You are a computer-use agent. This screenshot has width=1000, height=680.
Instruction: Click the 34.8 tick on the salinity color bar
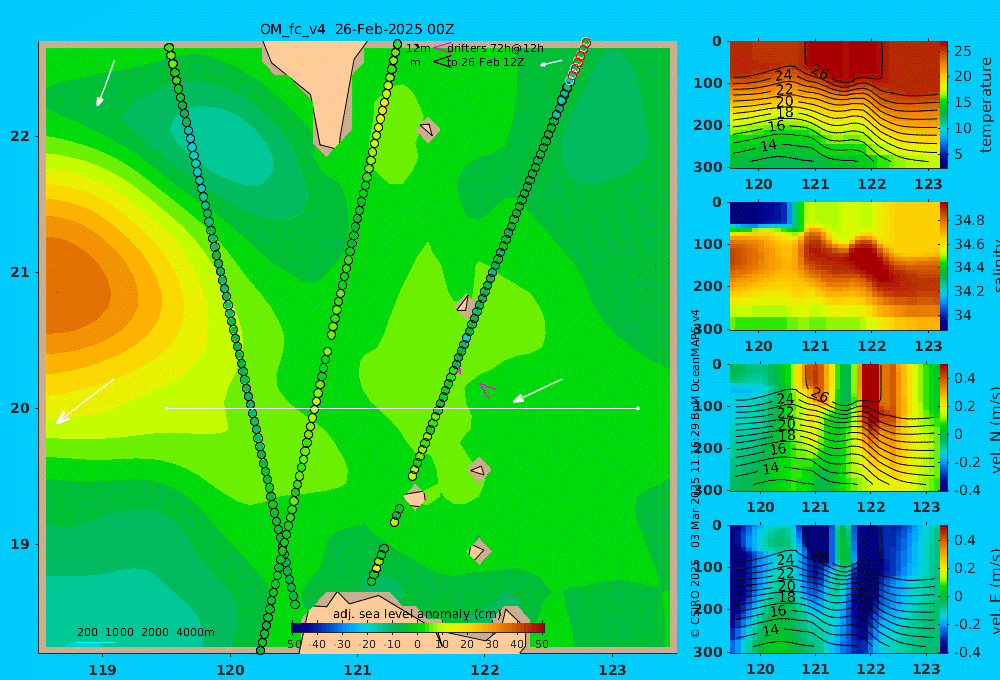click(969, 221)
